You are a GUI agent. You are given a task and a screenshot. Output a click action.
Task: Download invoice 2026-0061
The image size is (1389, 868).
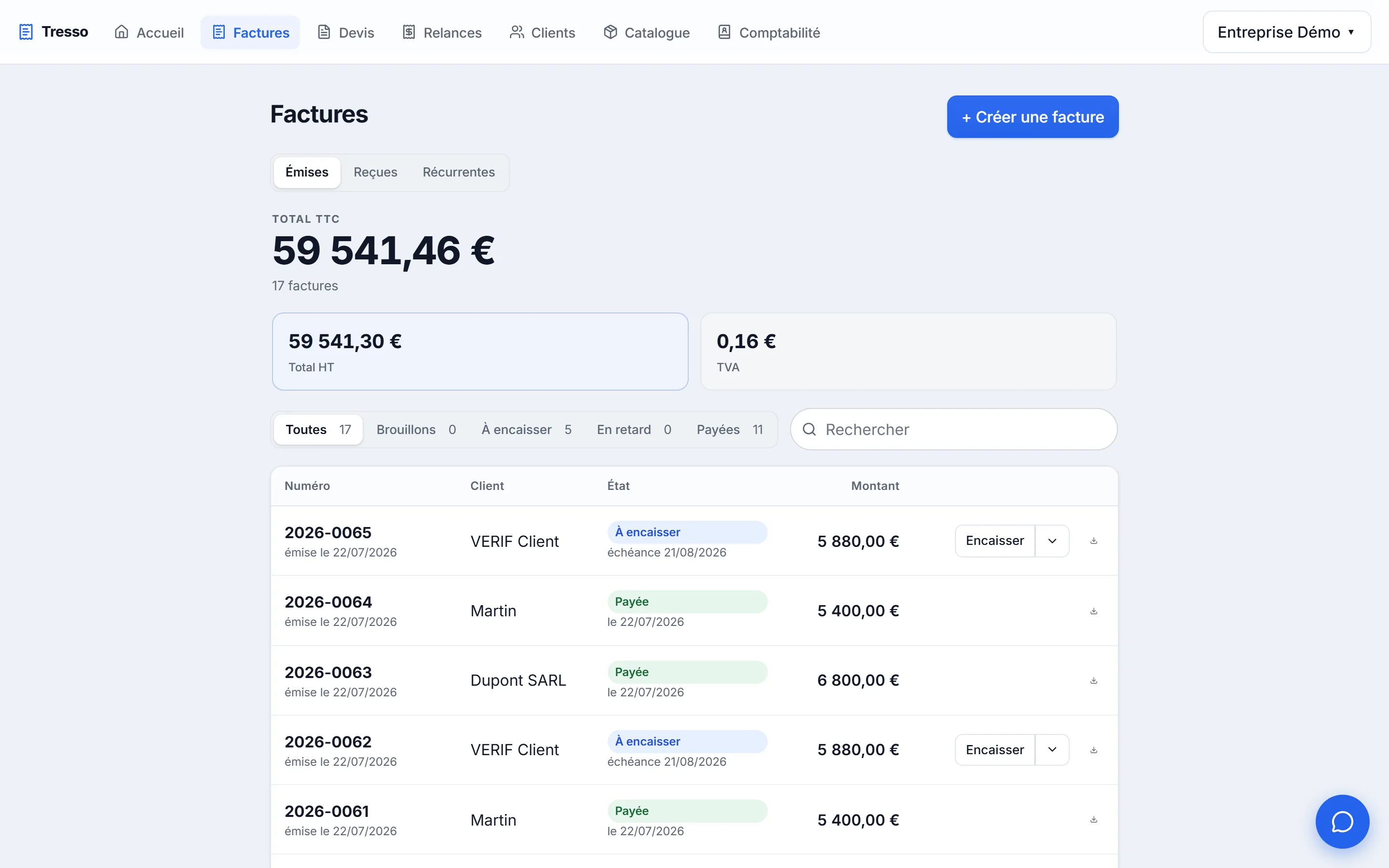[1093, 819]
